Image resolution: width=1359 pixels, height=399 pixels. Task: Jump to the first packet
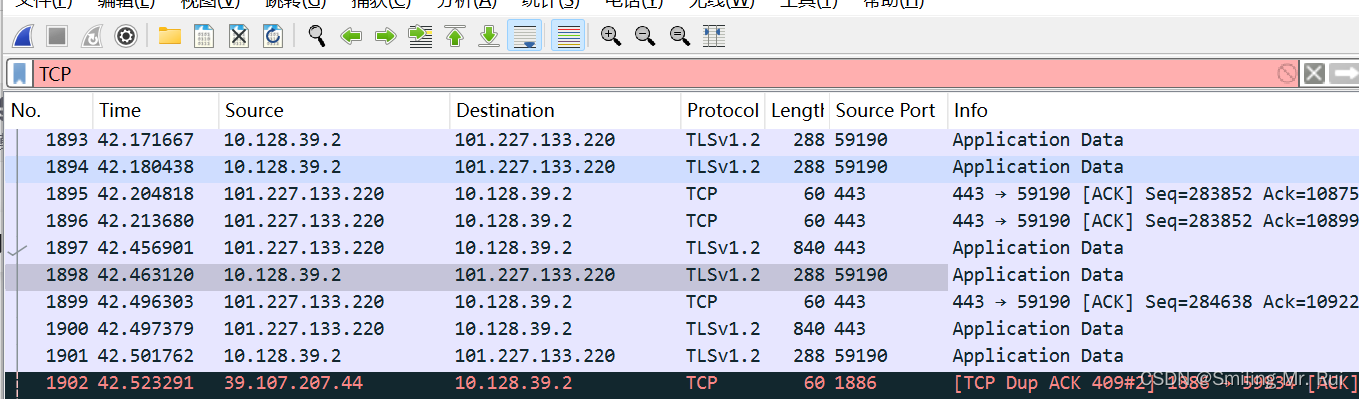pyautogui.click(x=455, y=37)
